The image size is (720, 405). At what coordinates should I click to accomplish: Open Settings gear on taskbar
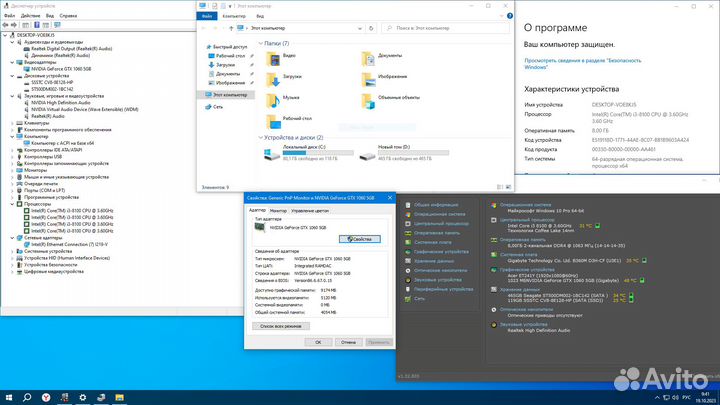coord(83,398)
